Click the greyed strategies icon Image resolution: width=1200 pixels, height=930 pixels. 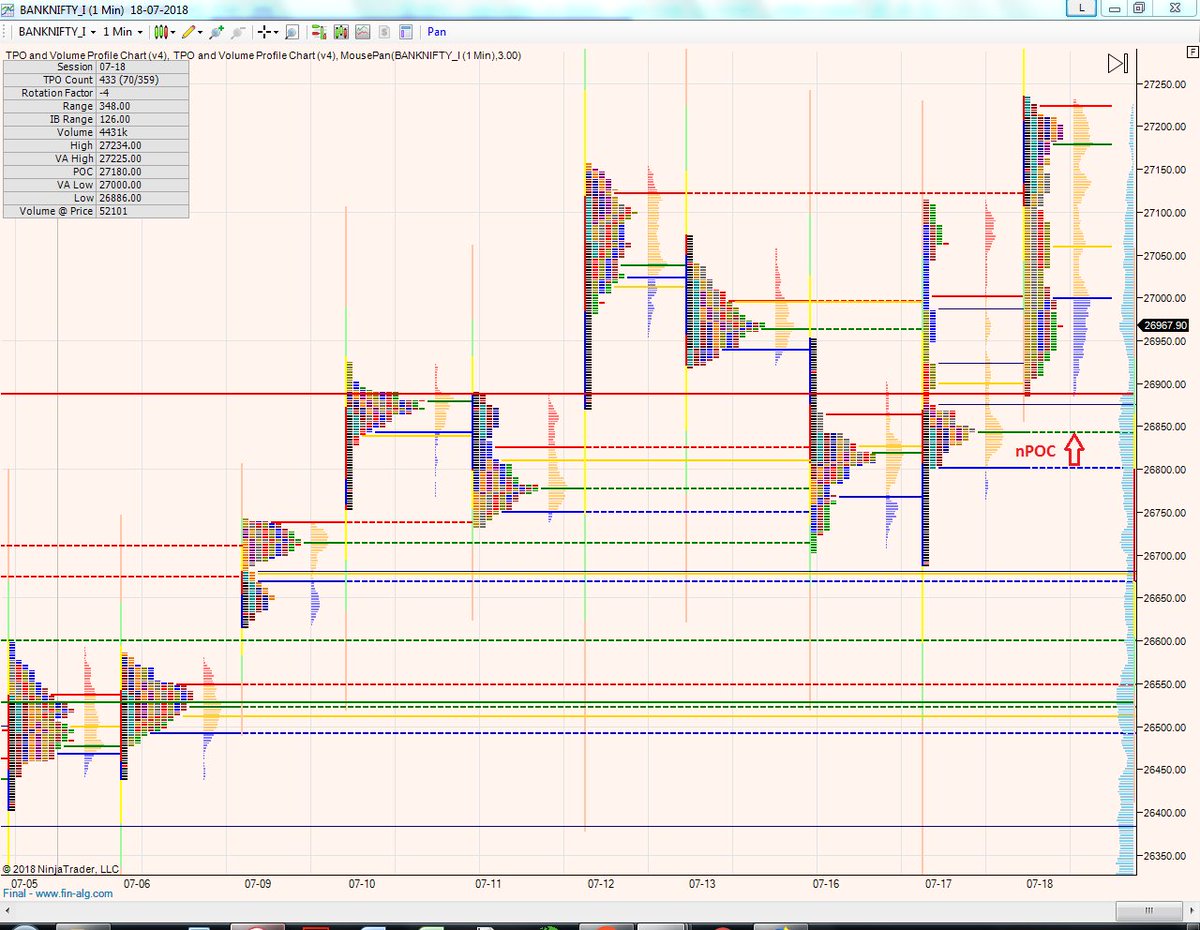click(x=384, y=32)
